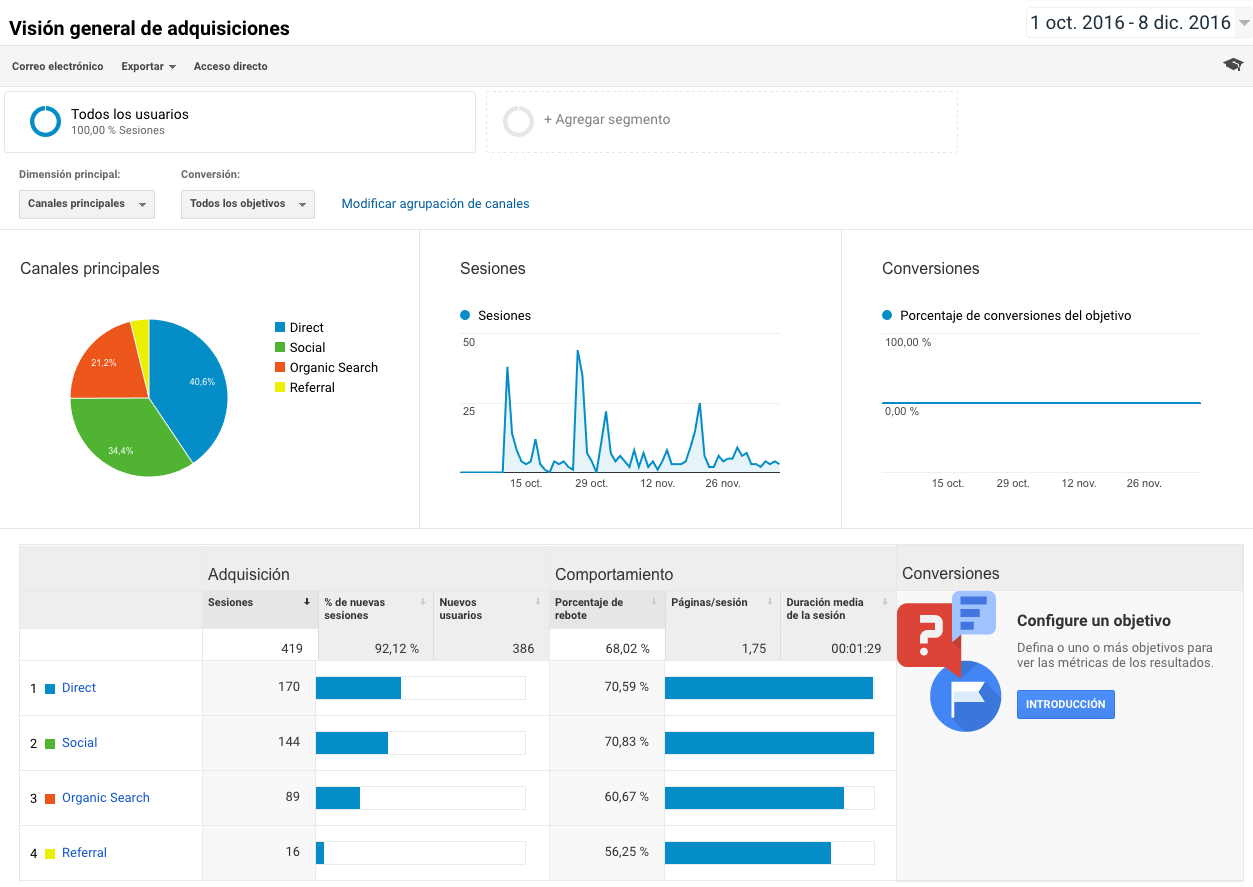Click the 386 Nuevos usuarios value

click(523, 649)
